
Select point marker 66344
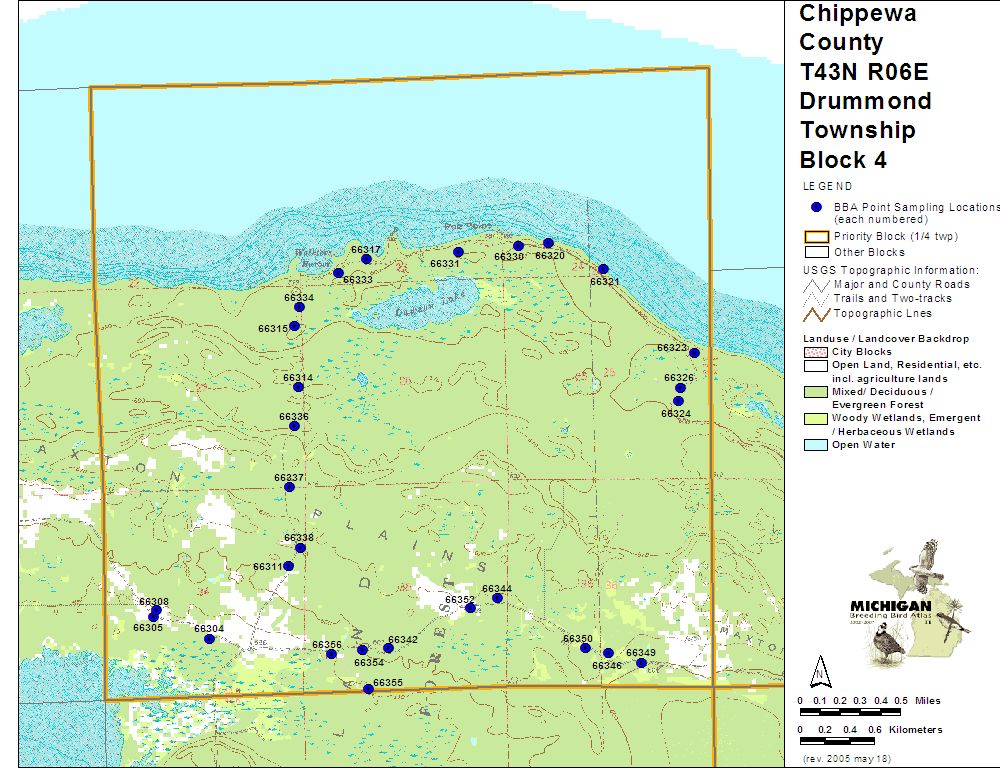pos(497,598)
